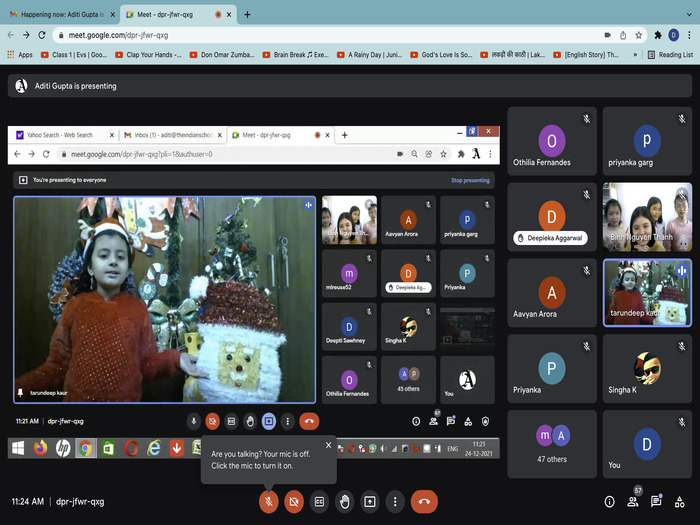Unmute microphone in bottom Meet toolbar
This screenshot has height=525, width=700.
[x=268, y=501]
